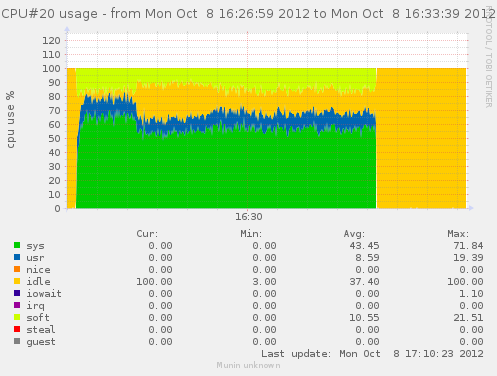Screen dimensions: 497x376
Task: Select the gray guest legend swatch
Action: [x=17, y=341]
